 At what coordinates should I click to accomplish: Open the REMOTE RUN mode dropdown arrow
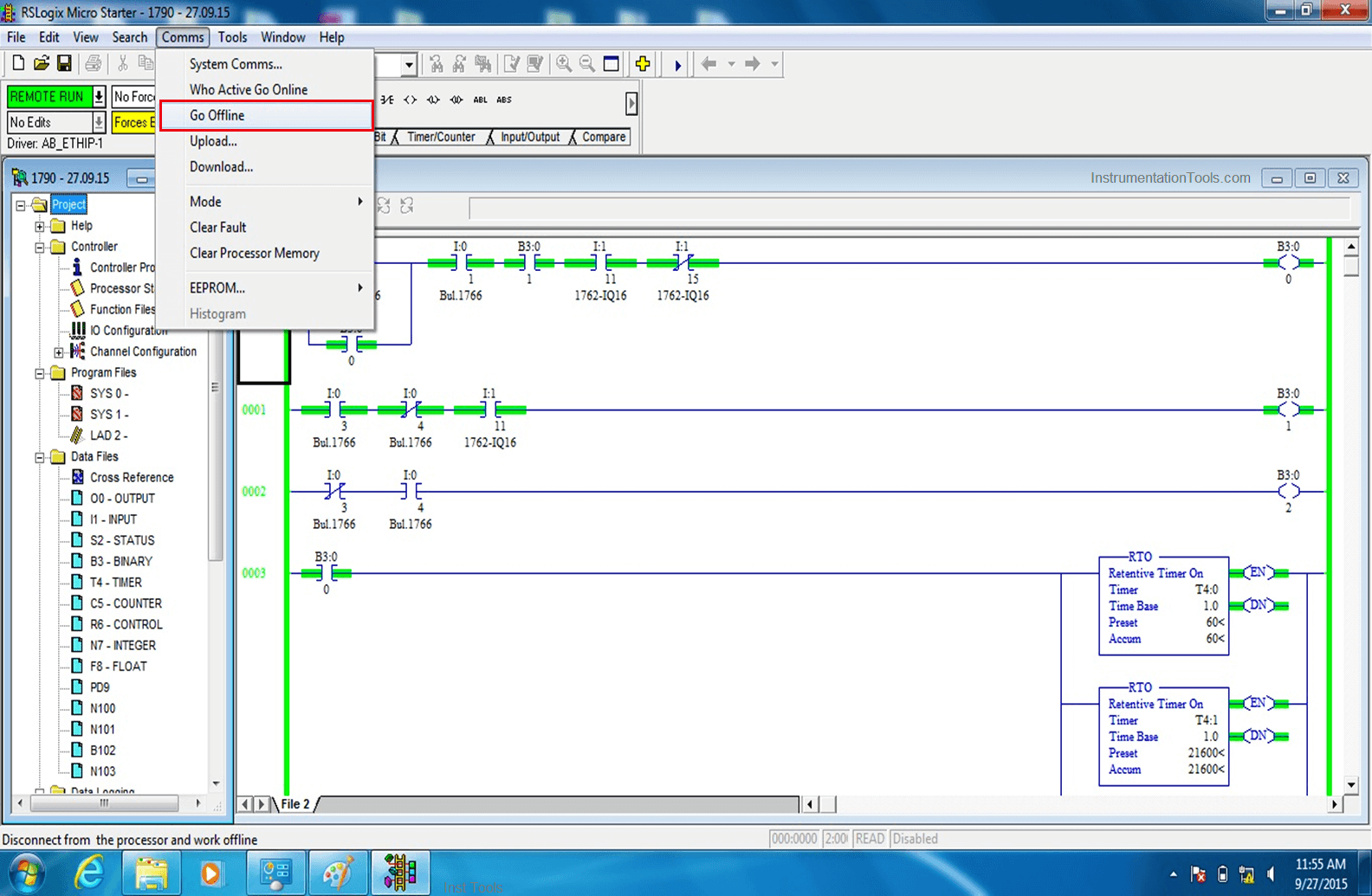click(x=99, y=96)
